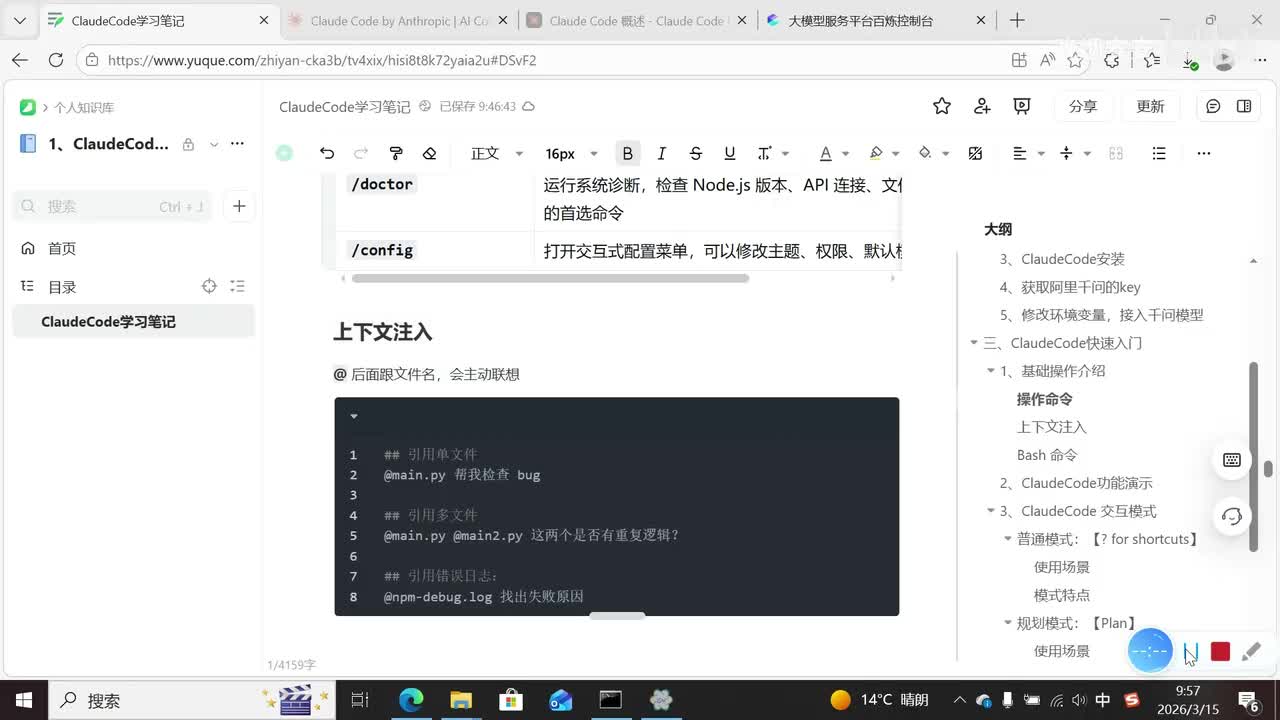Apply the font color A button

825,153
